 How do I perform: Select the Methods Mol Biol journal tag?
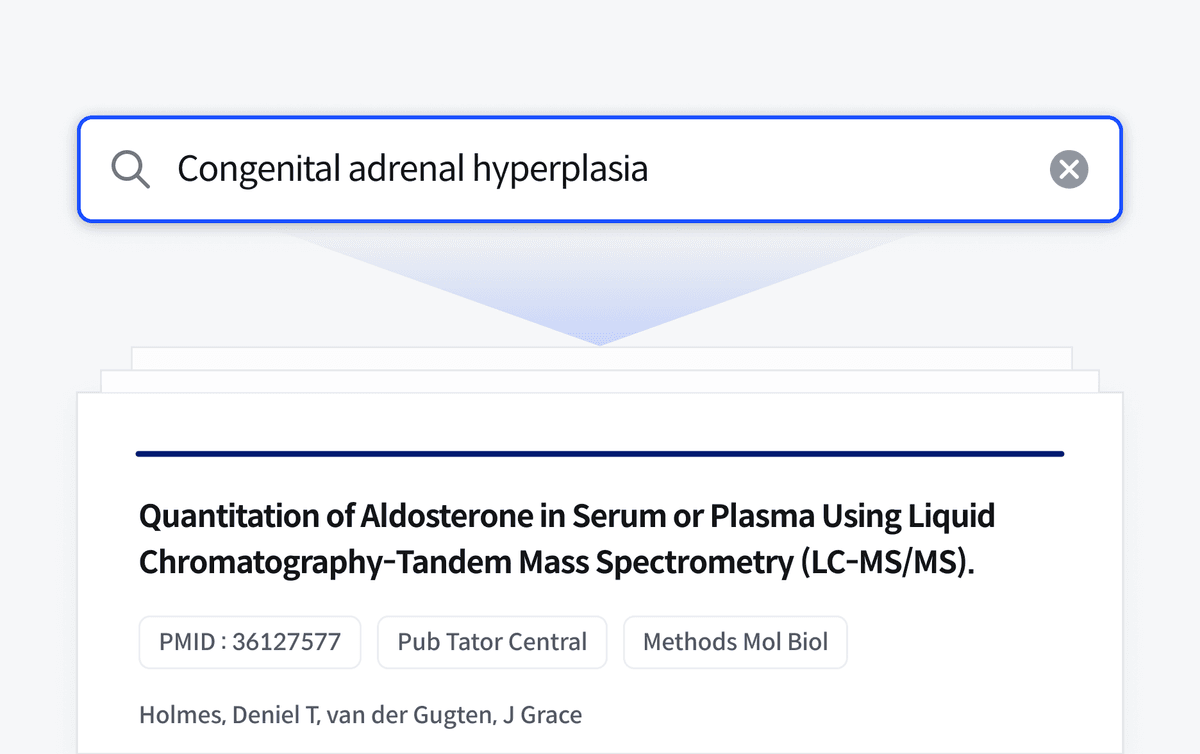click(x=735, y=642)
